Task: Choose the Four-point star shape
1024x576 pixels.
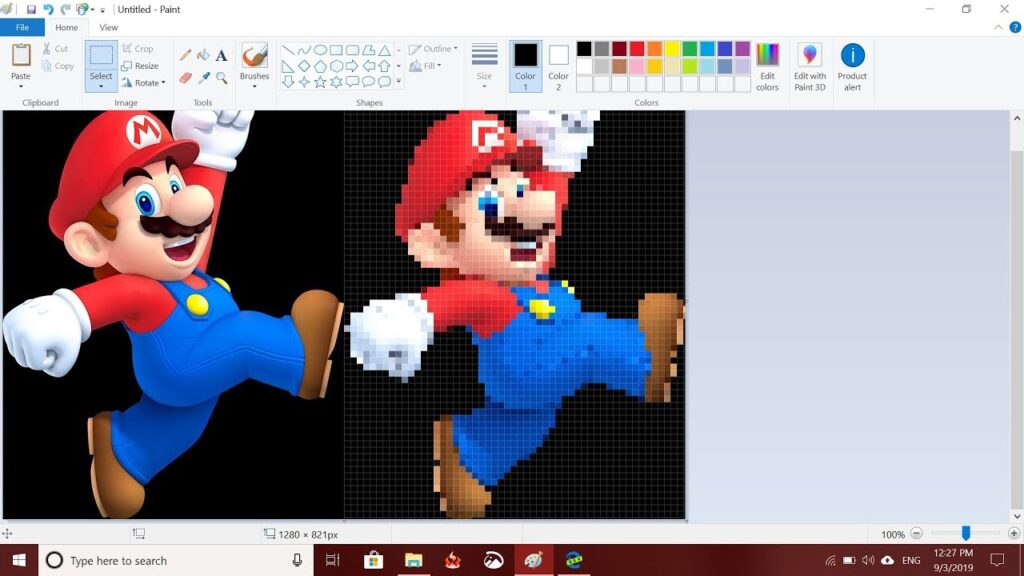Action: [304, 82]
